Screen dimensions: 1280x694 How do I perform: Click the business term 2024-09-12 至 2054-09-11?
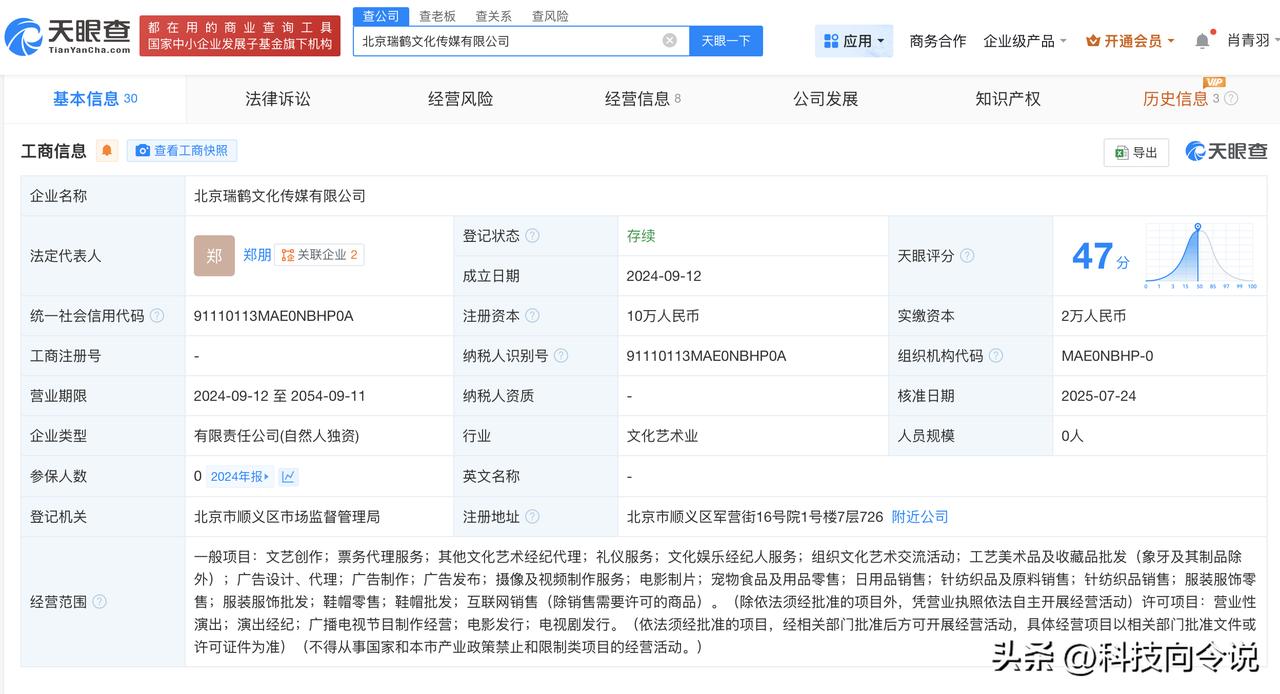click(279, 396)
